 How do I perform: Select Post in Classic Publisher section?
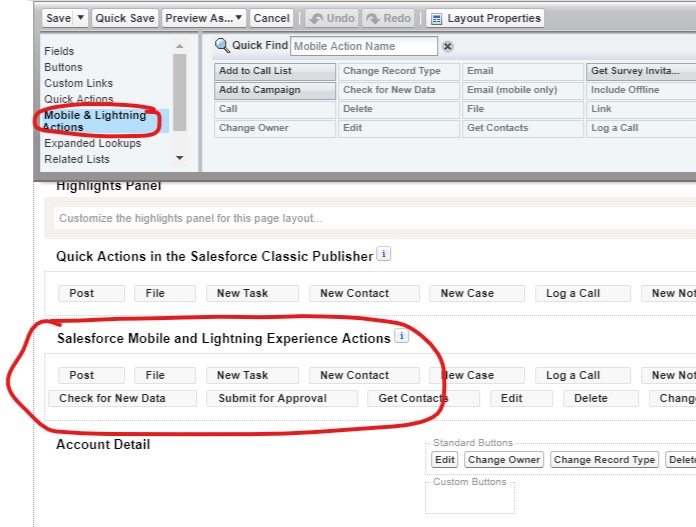(x=91, y=293)
